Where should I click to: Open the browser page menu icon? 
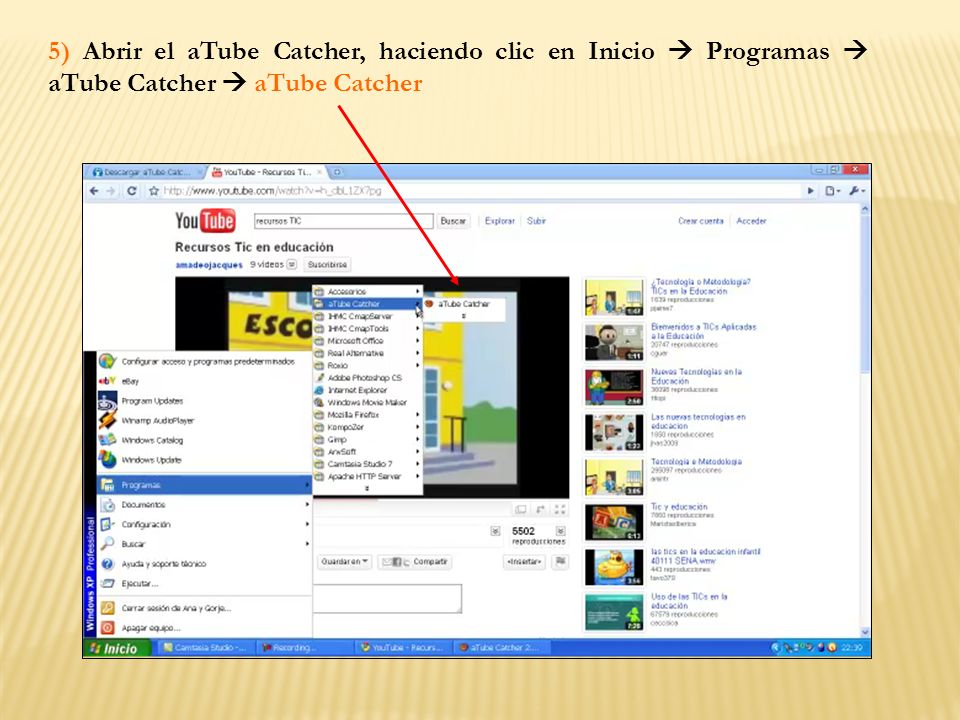pyautogui.click(x=832, y=191)
